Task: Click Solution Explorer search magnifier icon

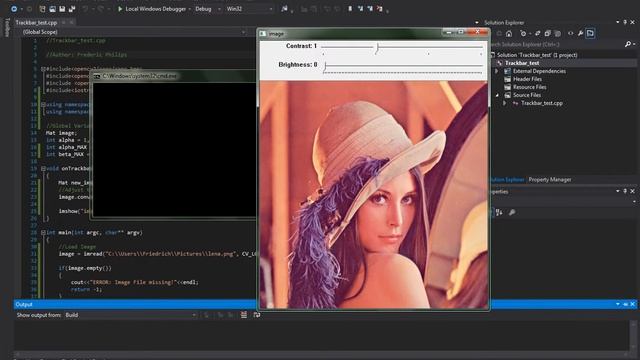Action: 628,44
